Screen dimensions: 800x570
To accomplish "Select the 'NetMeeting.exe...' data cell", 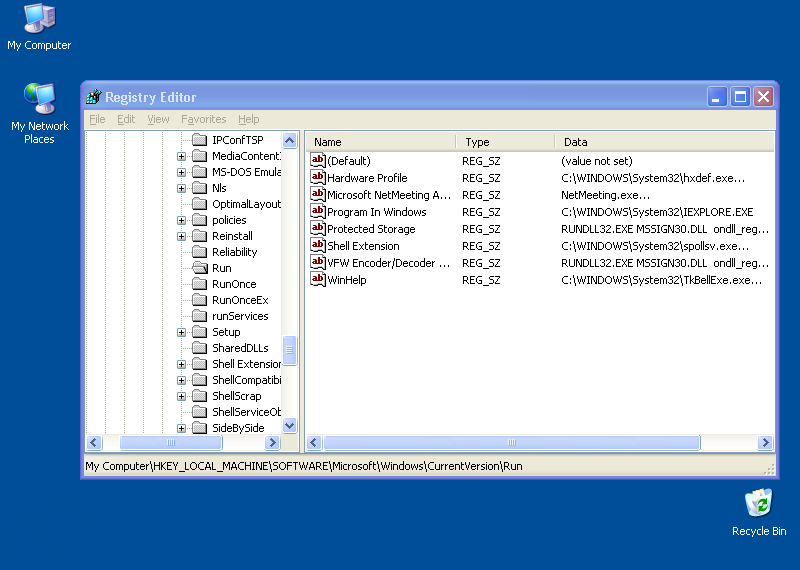I will coord(605,195).
